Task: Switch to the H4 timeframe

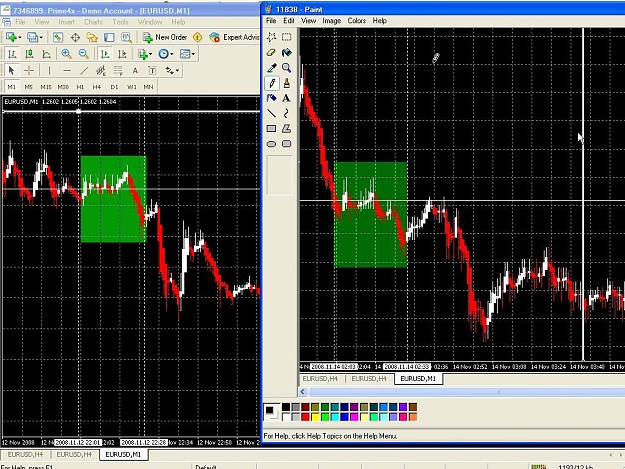Action: click(x=97, y=87)
